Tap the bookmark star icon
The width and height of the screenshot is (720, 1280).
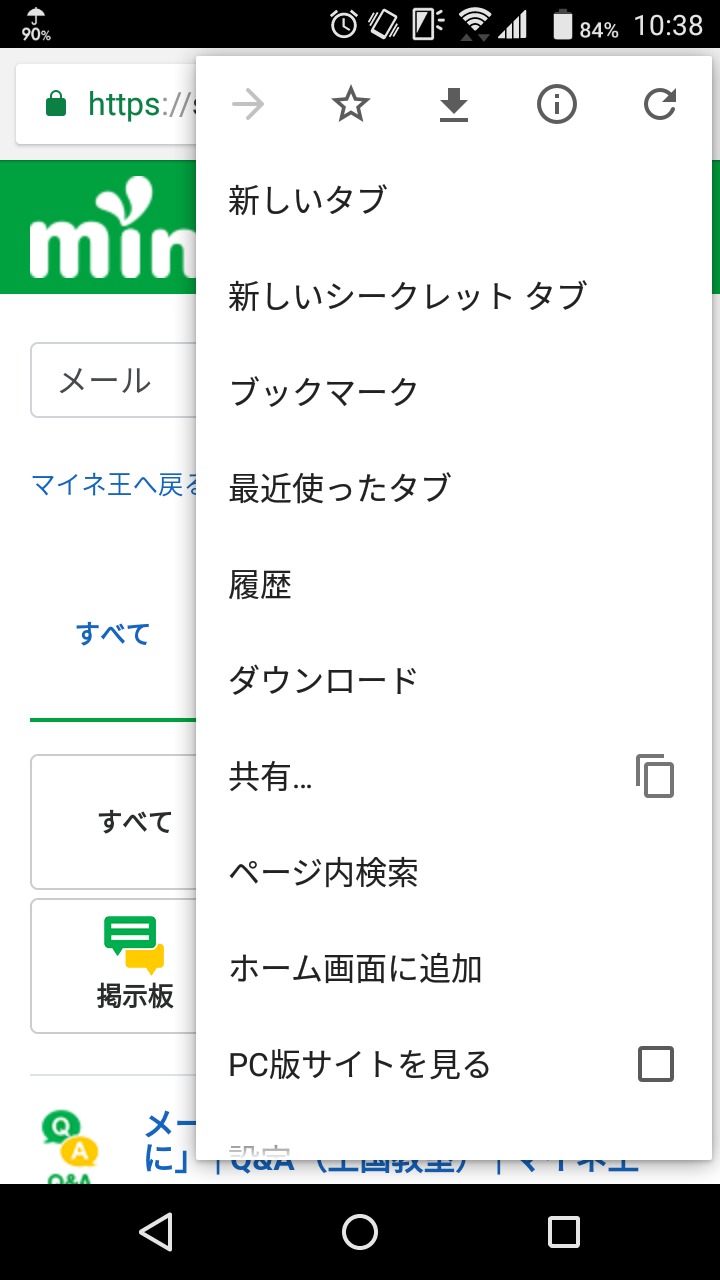351,104
